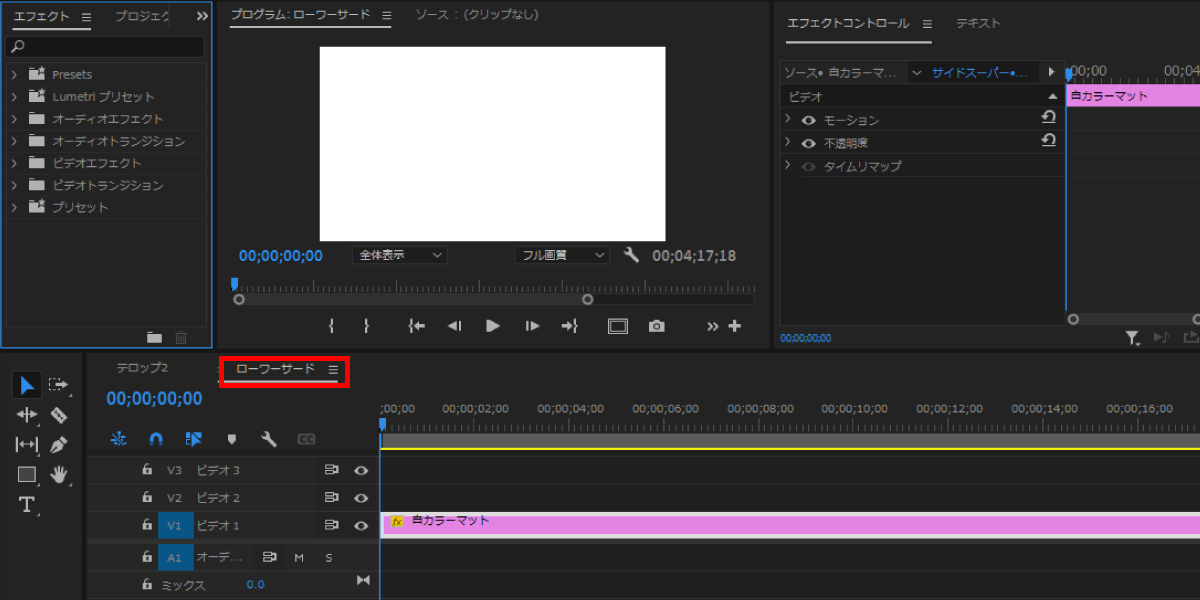Expand ビデオトランジション folder
The height and width of the screenshot is (600, 1200).
coord(14,184)
